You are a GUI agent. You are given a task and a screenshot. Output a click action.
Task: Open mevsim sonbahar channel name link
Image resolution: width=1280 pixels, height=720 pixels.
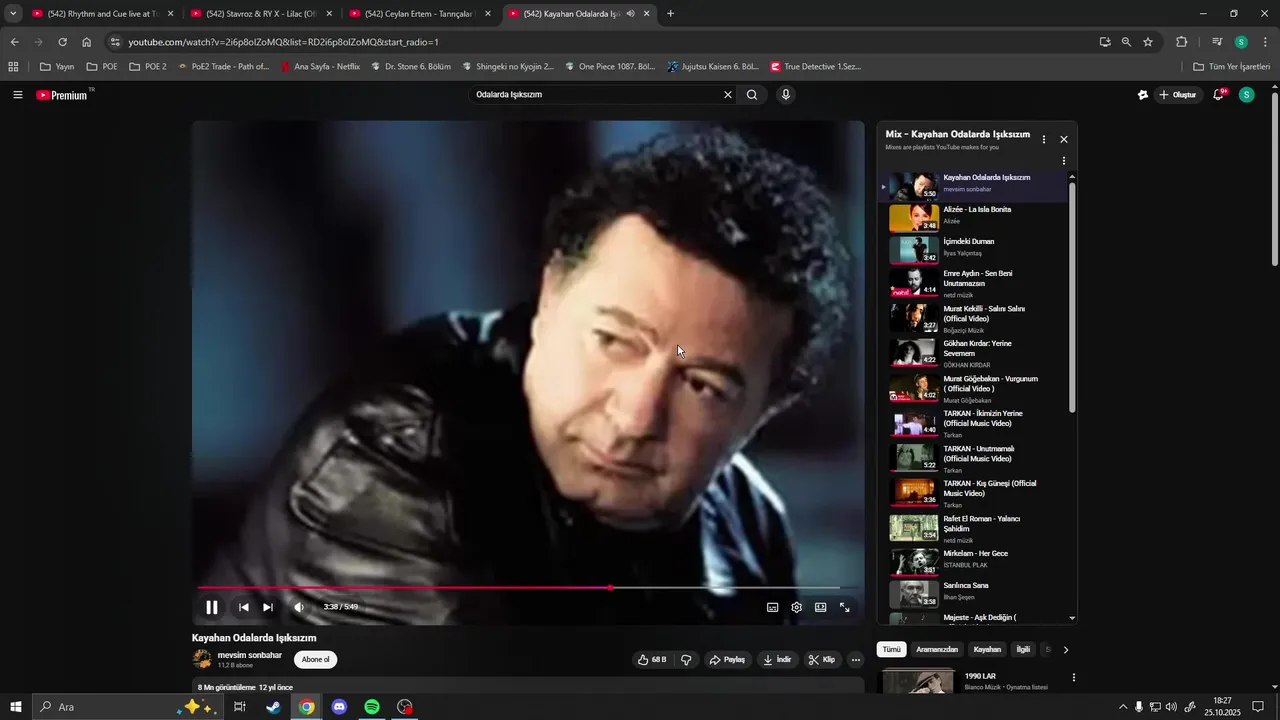pos(250,655)
